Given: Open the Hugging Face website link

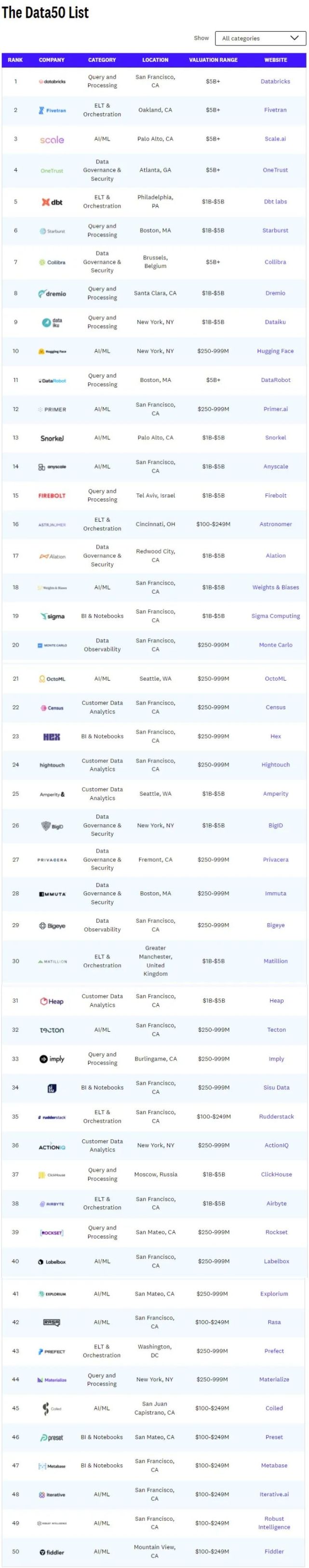Looking at the screenshot, I should click(275, 351).
